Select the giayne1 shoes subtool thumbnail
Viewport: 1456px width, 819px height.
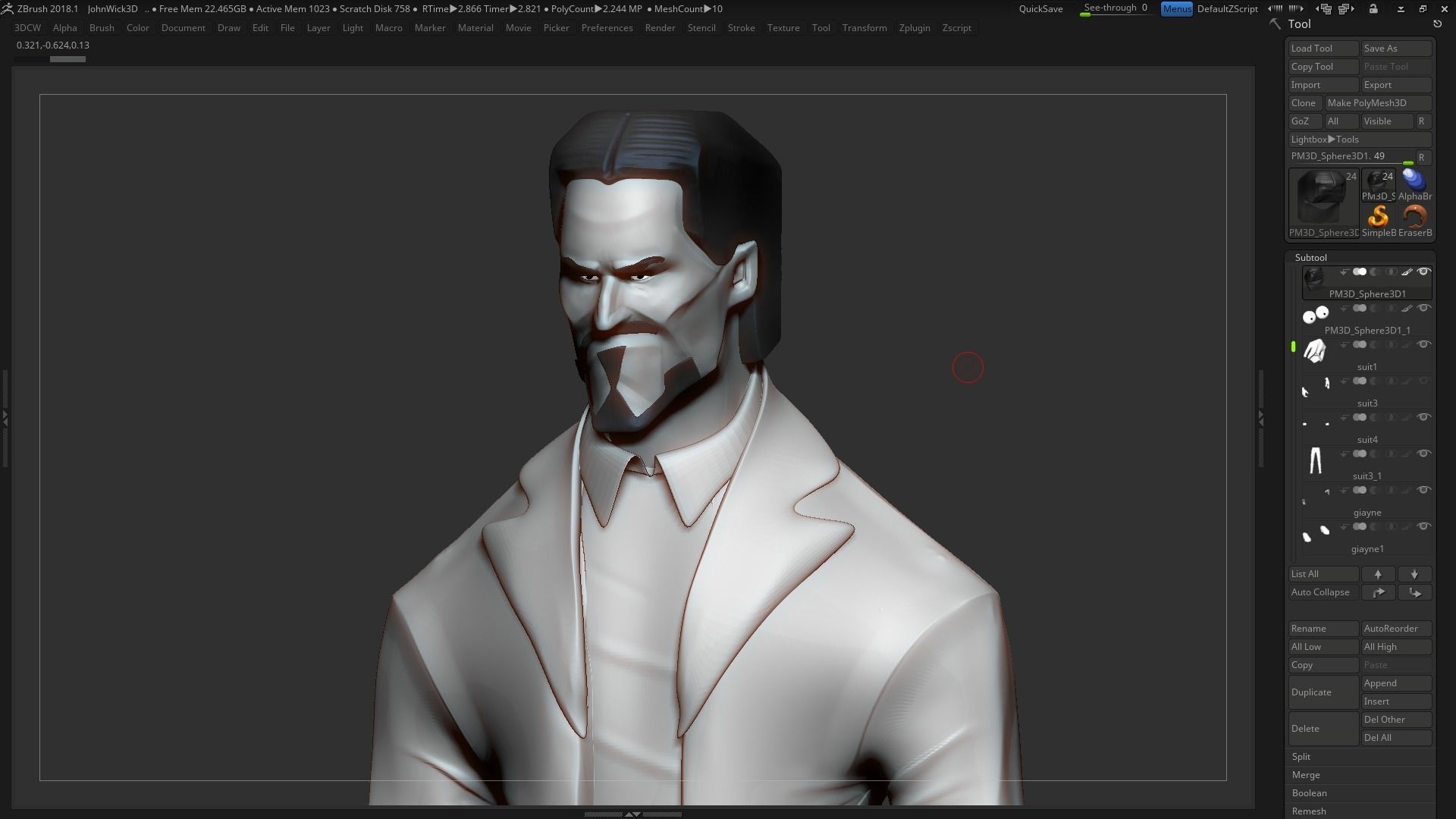[x=1315, y=533]
